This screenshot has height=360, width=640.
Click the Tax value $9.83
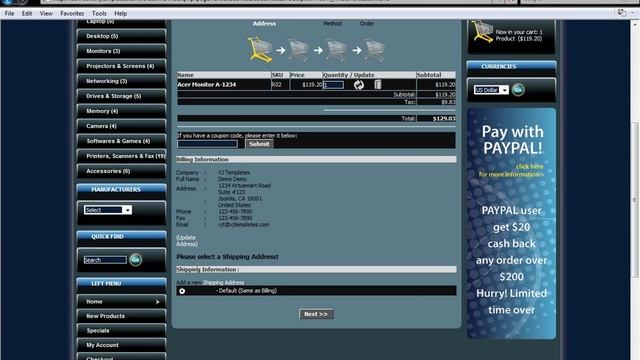(x=448, y=102)
